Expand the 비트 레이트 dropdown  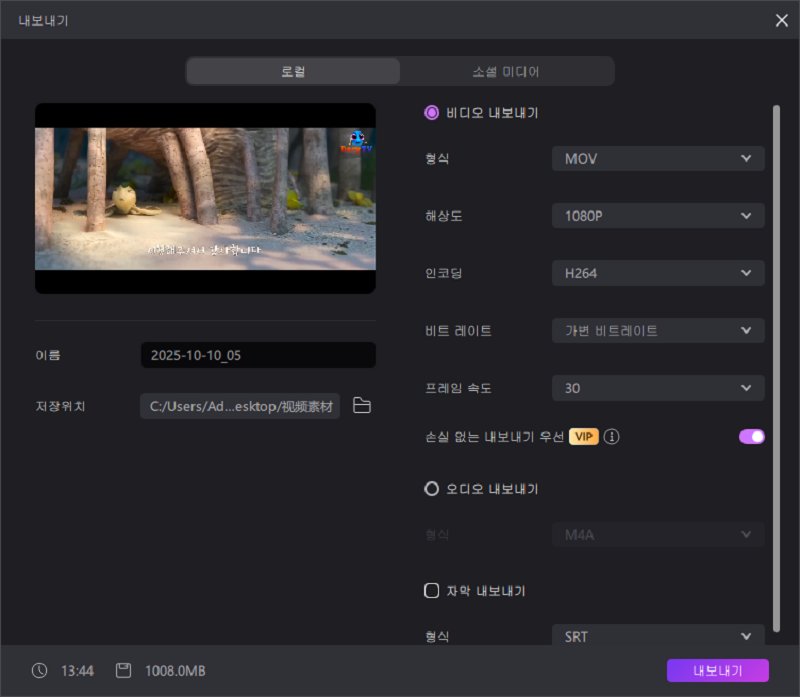pos(658,331)
